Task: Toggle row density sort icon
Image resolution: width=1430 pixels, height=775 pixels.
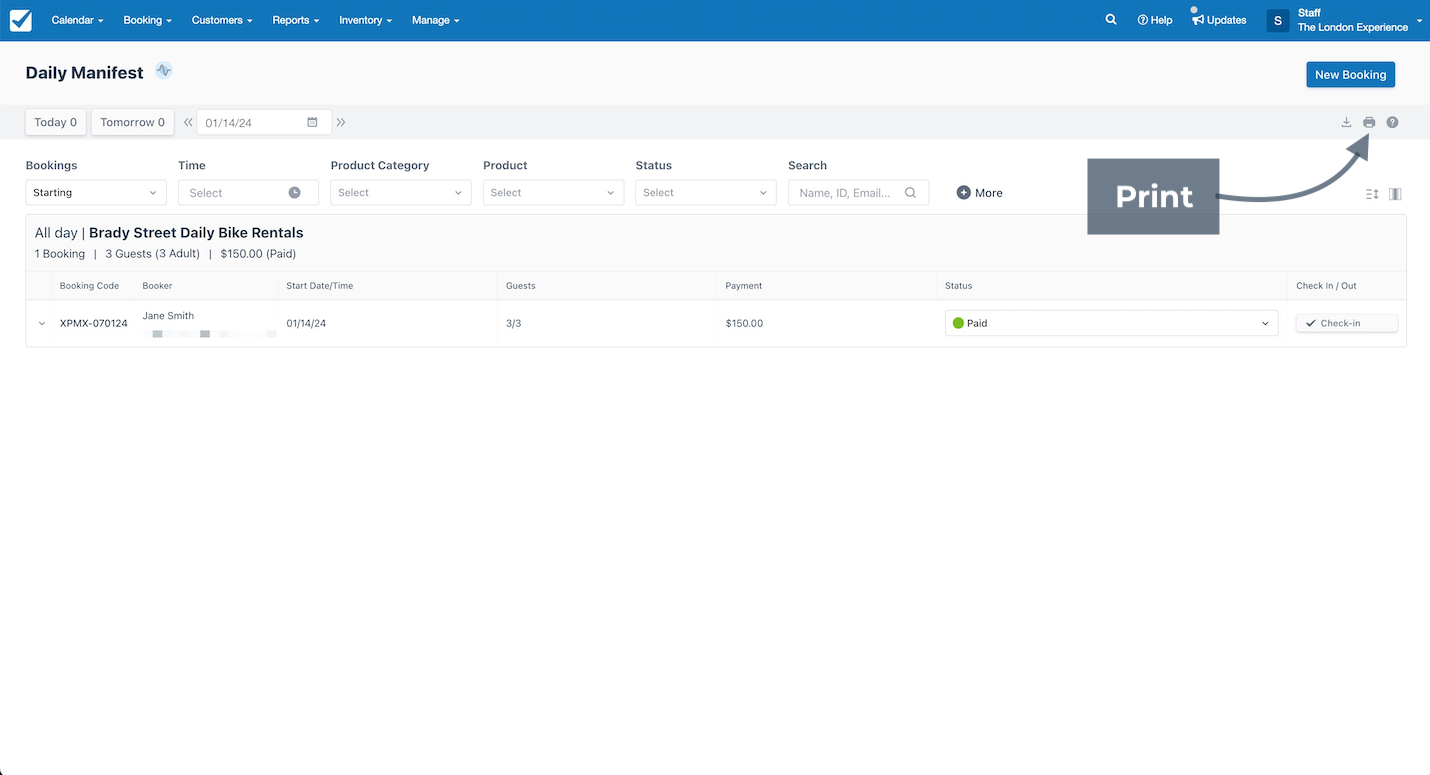Action: (1372, 194)
